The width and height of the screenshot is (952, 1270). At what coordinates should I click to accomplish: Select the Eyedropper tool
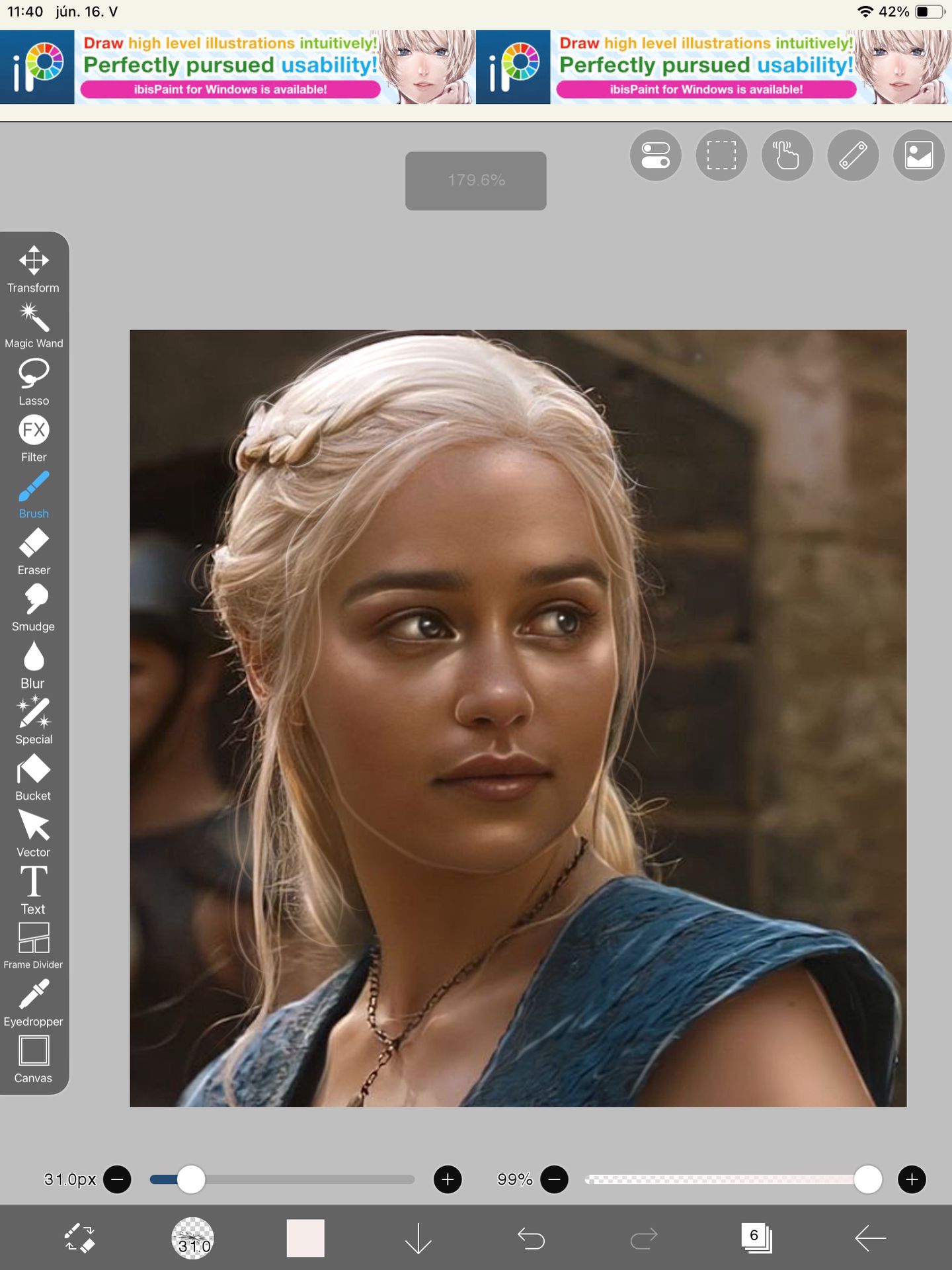(x=34, y=1003)
